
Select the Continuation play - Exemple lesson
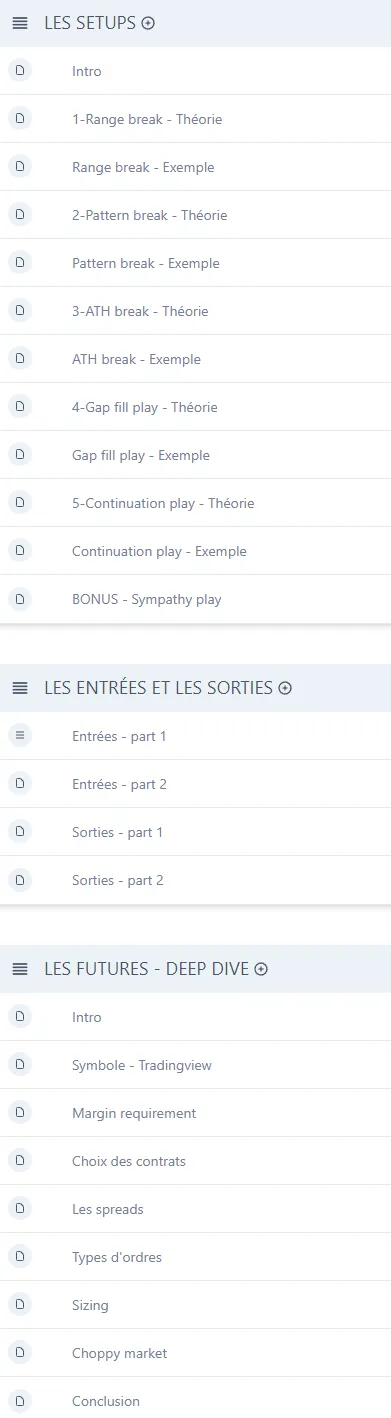195,551
